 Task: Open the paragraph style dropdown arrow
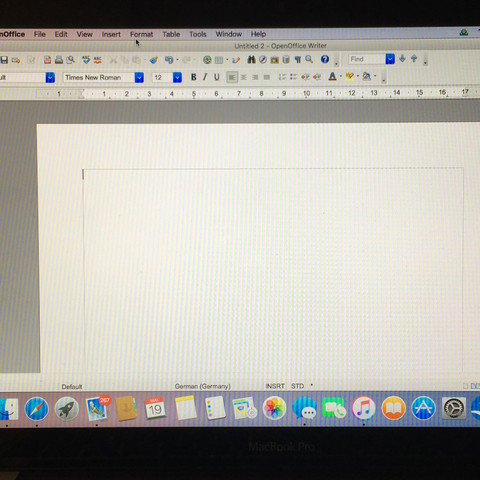click(x=50, y=78)
